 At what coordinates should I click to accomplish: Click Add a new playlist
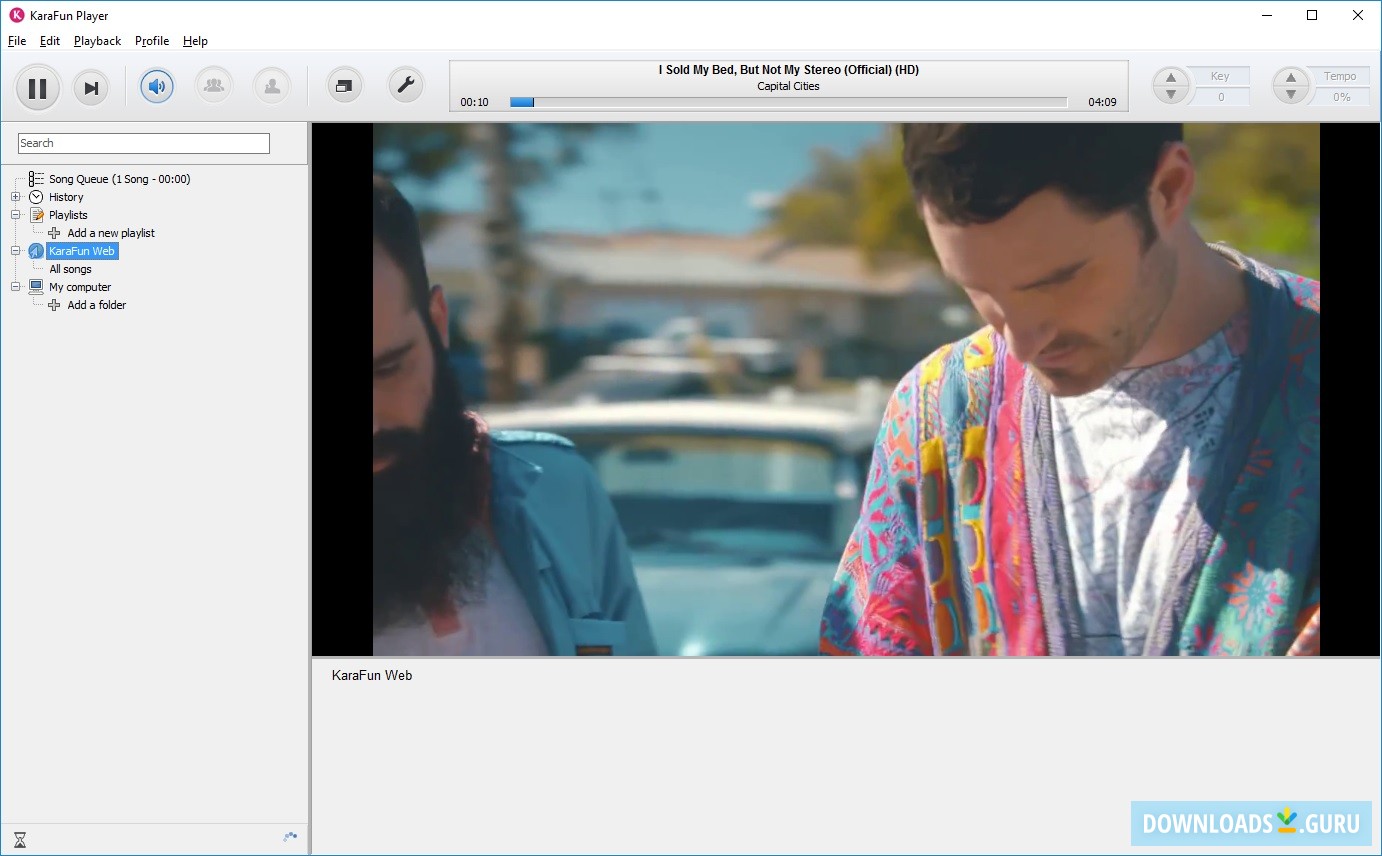110,233
